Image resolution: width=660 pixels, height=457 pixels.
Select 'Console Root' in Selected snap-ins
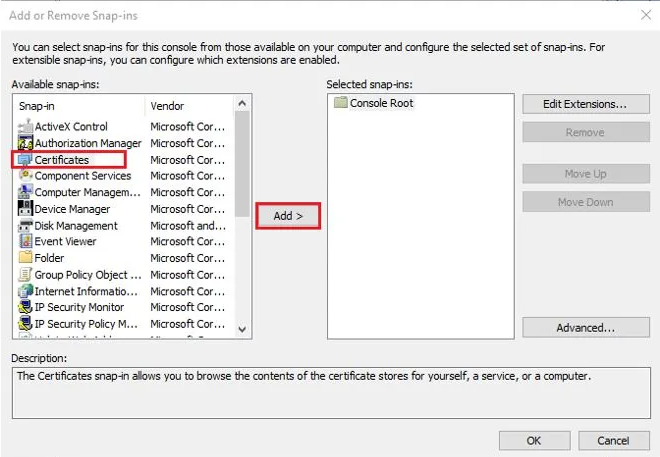click(381, 103)
